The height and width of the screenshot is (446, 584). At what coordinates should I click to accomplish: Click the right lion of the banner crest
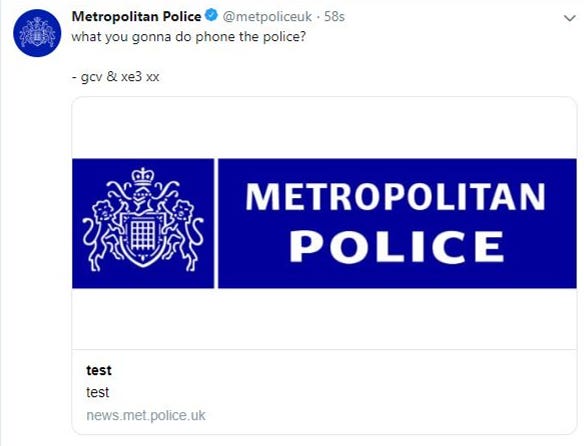point(184,235)
